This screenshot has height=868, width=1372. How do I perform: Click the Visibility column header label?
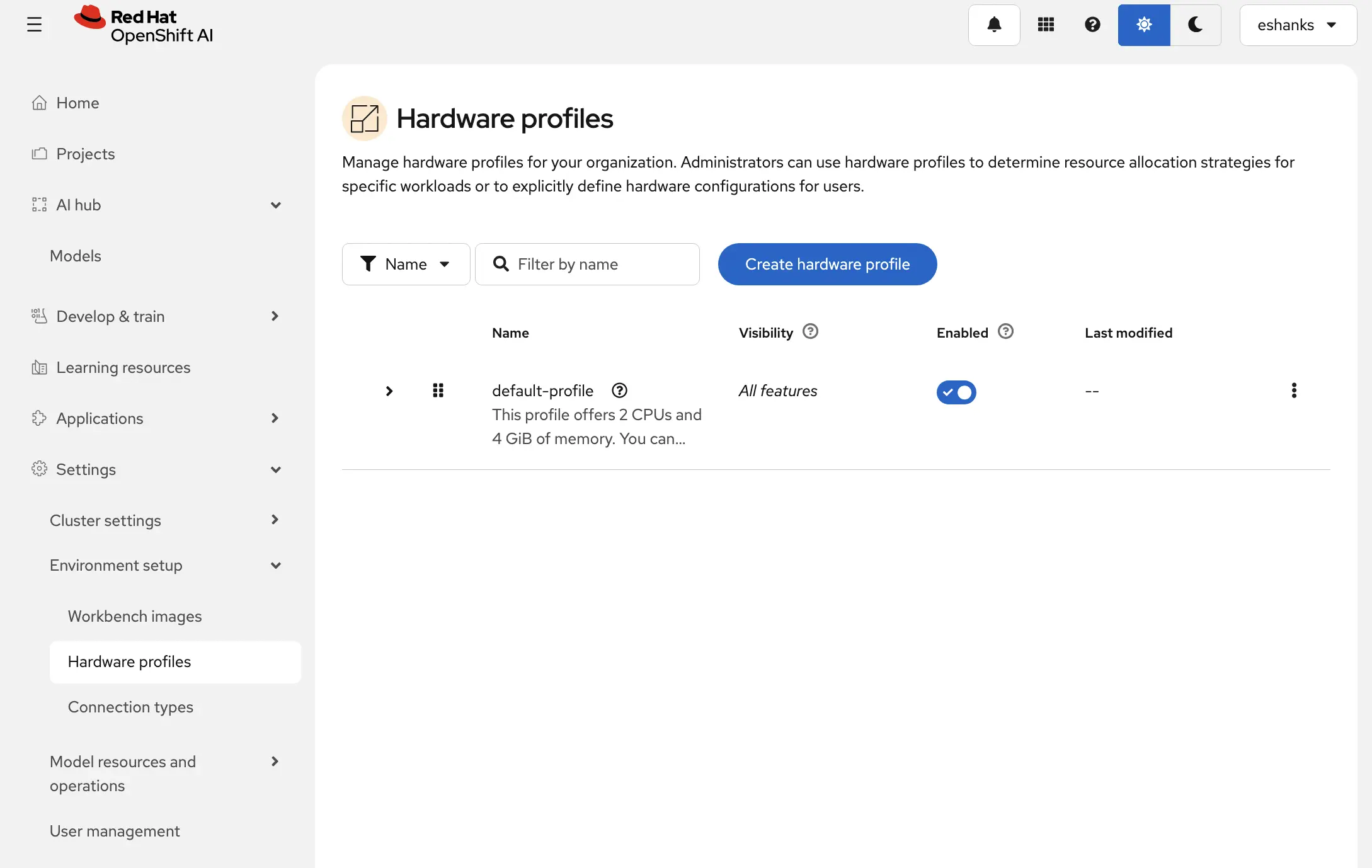pyautogui.click(x=766, y=333)
